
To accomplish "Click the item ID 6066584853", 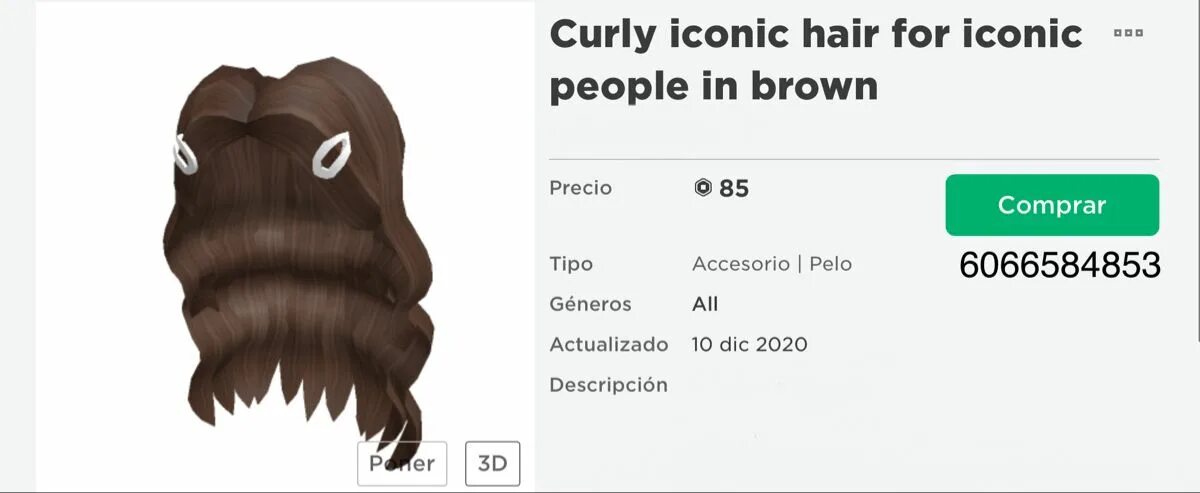I will 1060,265.
